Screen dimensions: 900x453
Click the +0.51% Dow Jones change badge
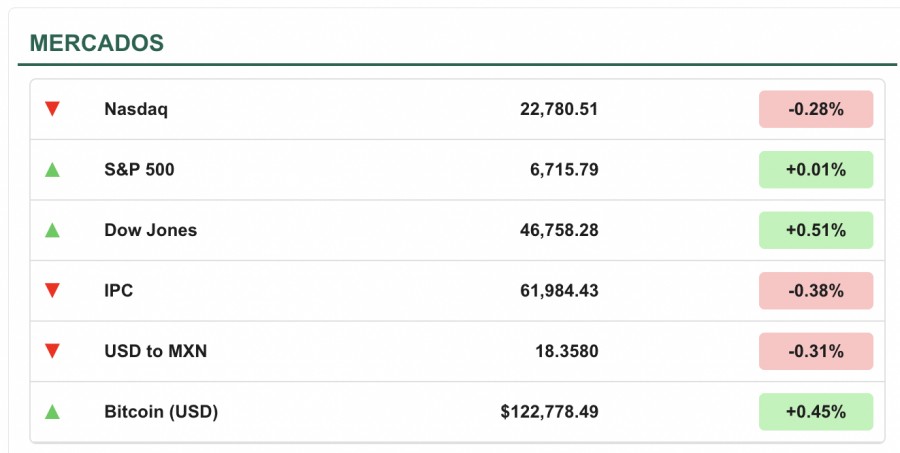coord(815,230)
